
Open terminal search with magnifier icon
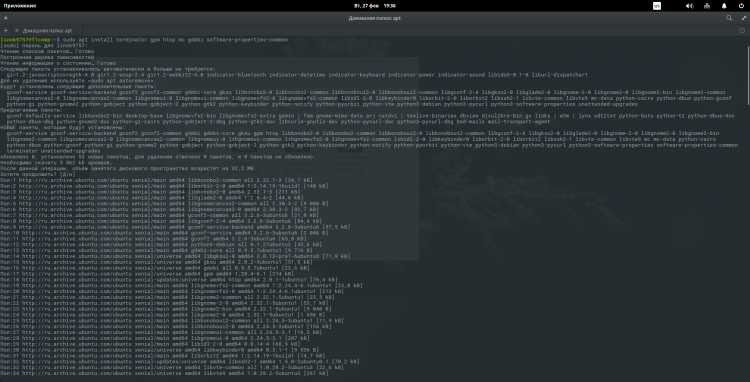(x=729, y=18)
